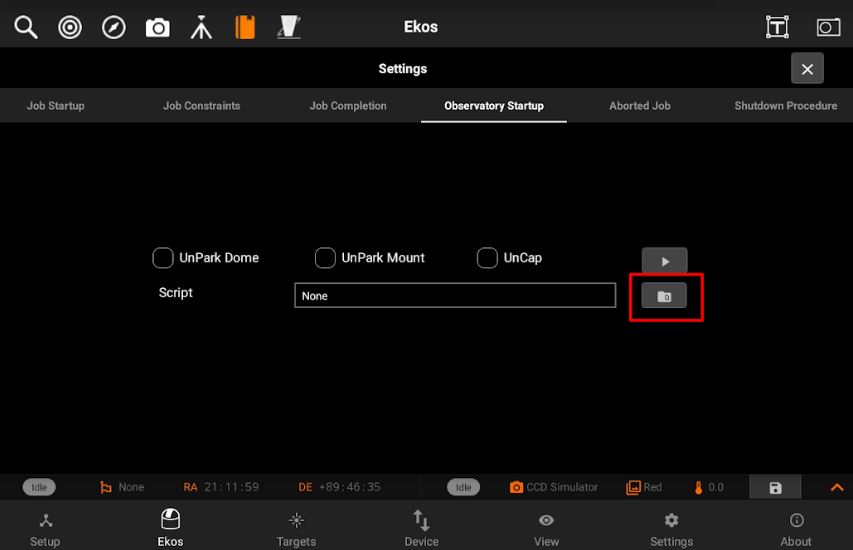
Task: Enable the UnPark Dome checkbox
Action: tap(163, 257)
